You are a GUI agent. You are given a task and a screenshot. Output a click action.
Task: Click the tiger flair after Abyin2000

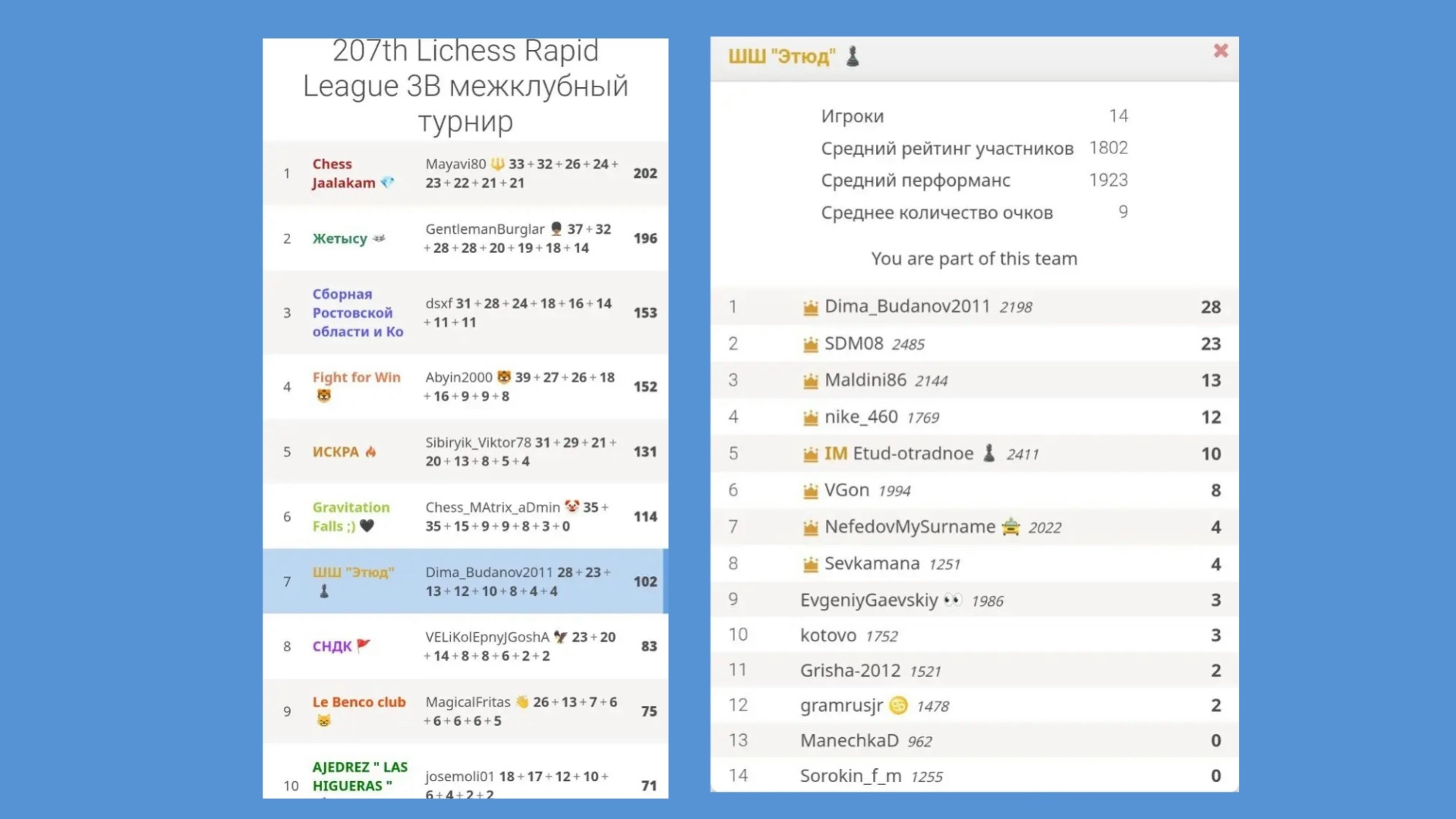[x=503, y=376]
